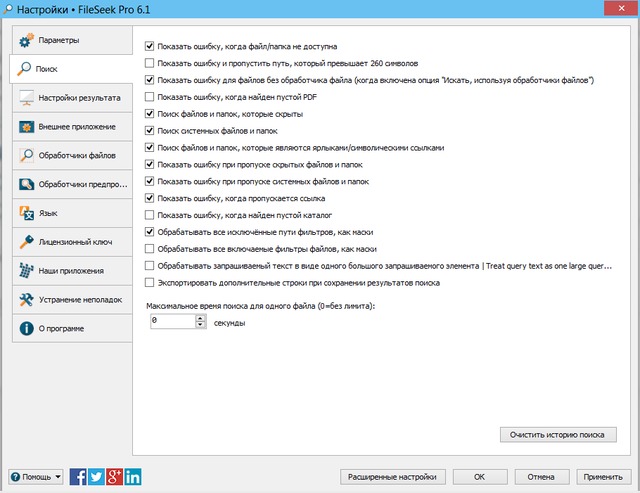Open the LinkedIn icon
This screenshot has width=640, height=493.
point(133,477)
